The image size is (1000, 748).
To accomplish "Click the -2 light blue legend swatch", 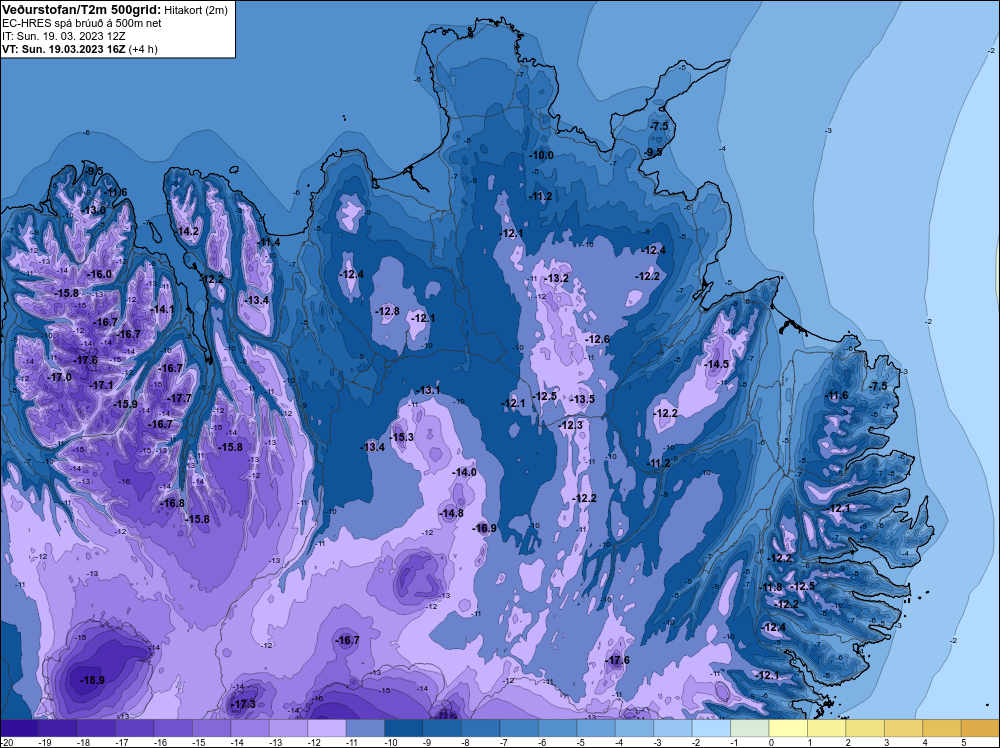I will (711, 728).
